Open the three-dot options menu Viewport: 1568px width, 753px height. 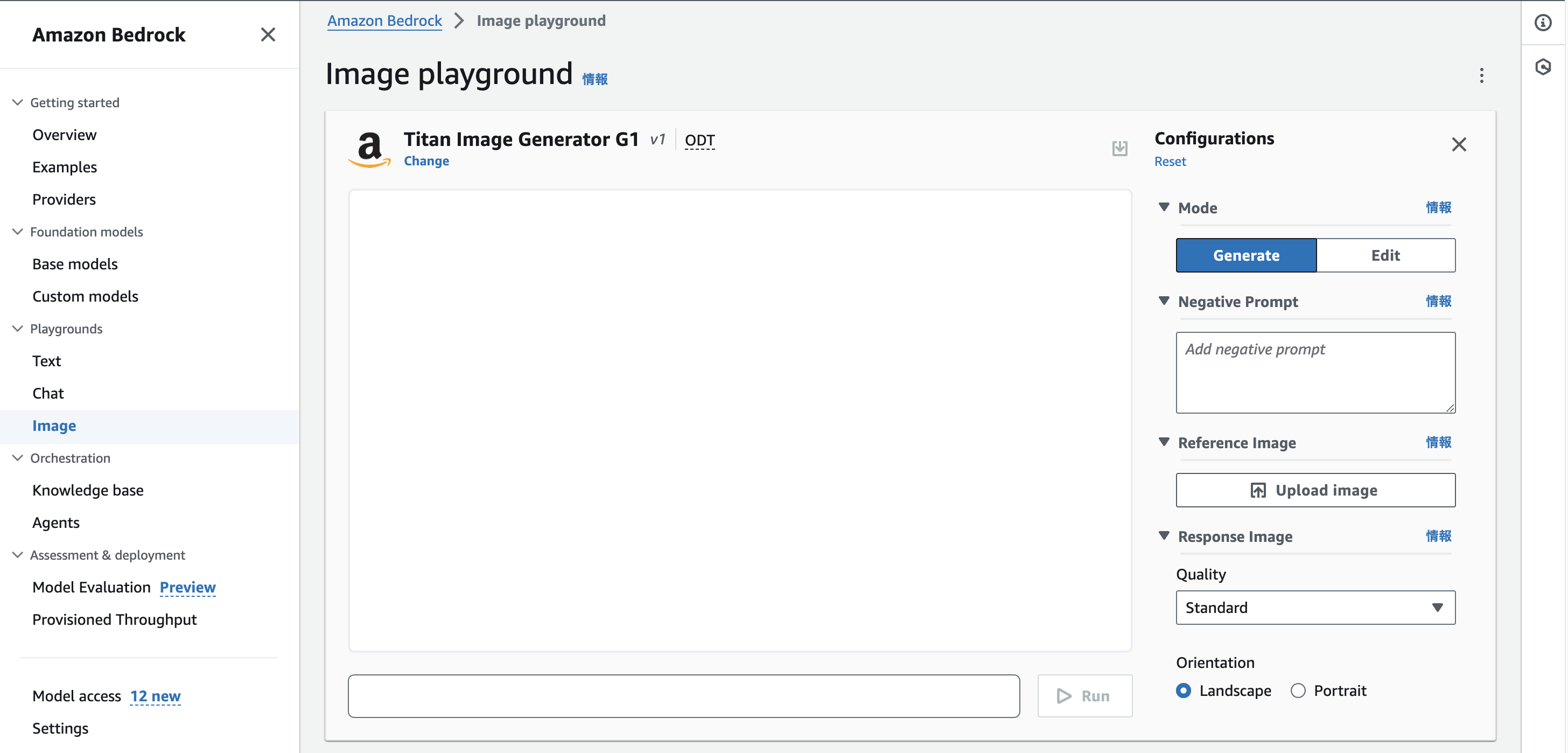coord(1481,75)
